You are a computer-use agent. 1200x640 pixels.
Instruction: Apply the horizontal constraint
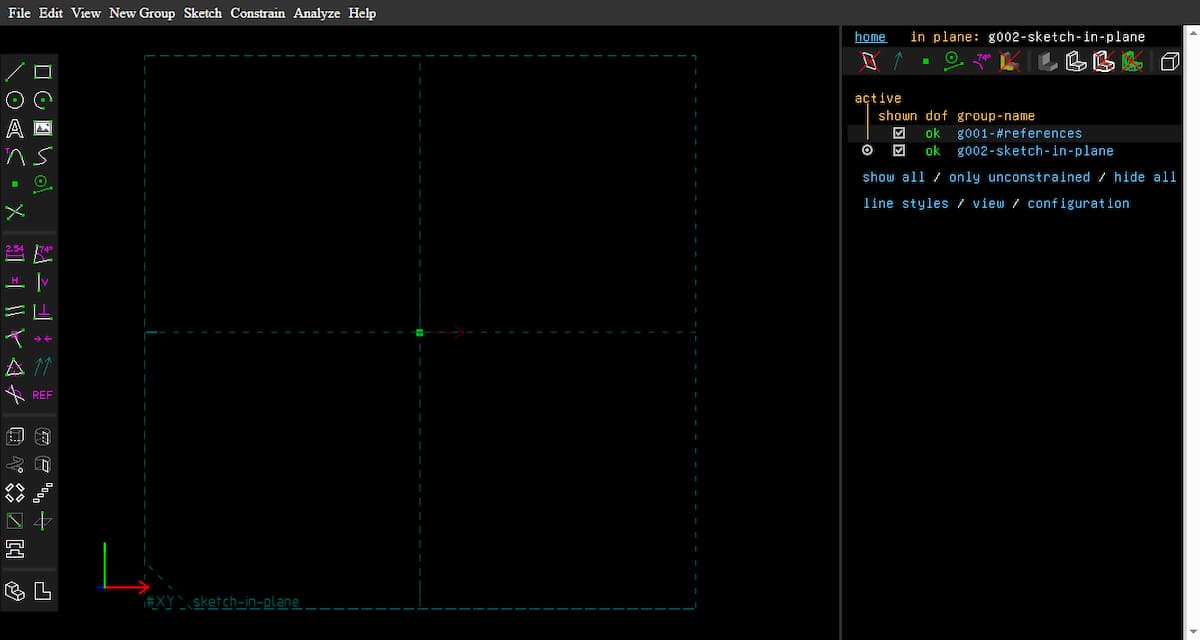pyautogui.click(x=15, y=281)
